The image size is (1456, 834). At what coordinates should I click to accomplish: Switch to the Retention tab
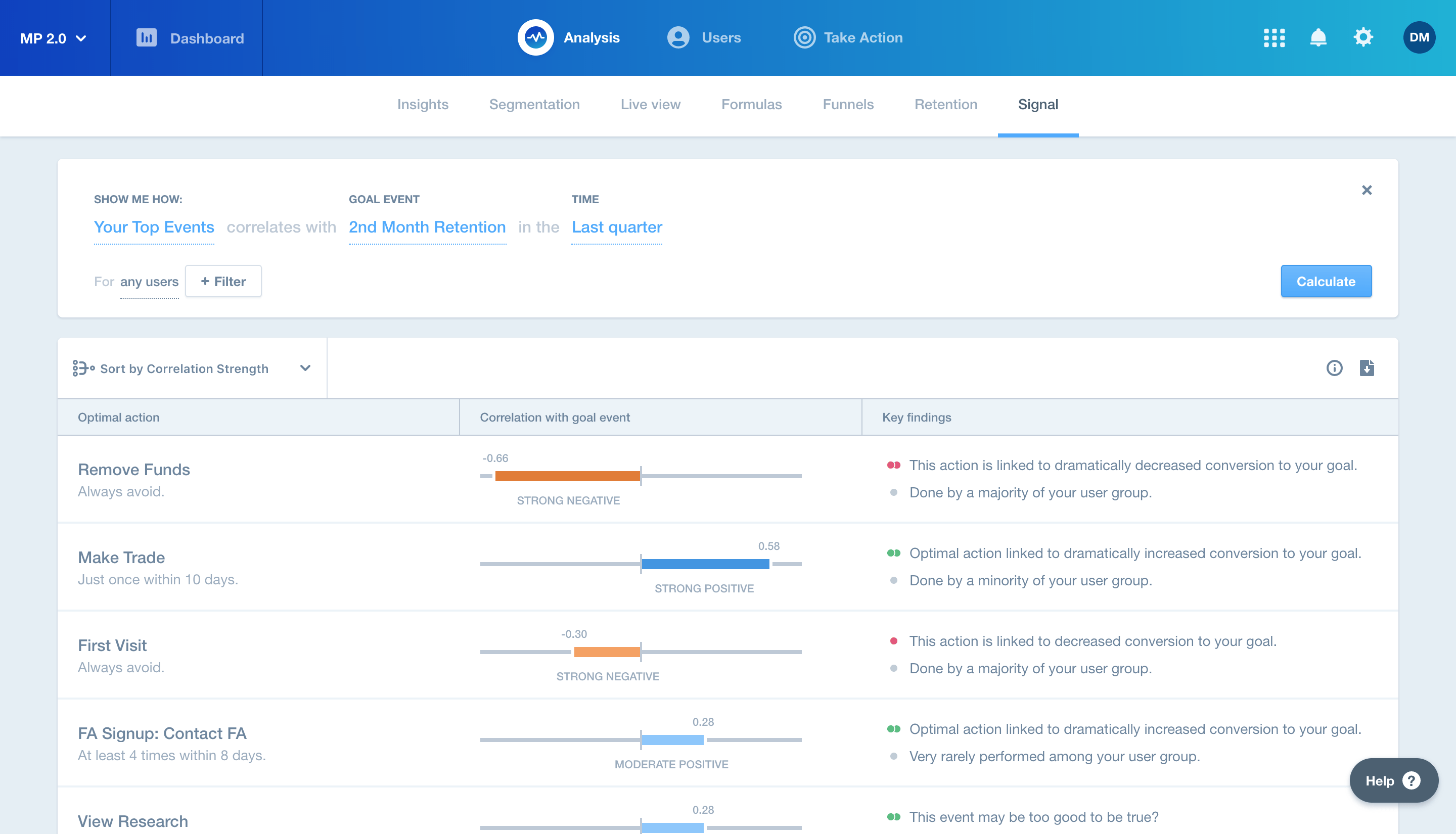pyautogui.click(x=945, y=104)
